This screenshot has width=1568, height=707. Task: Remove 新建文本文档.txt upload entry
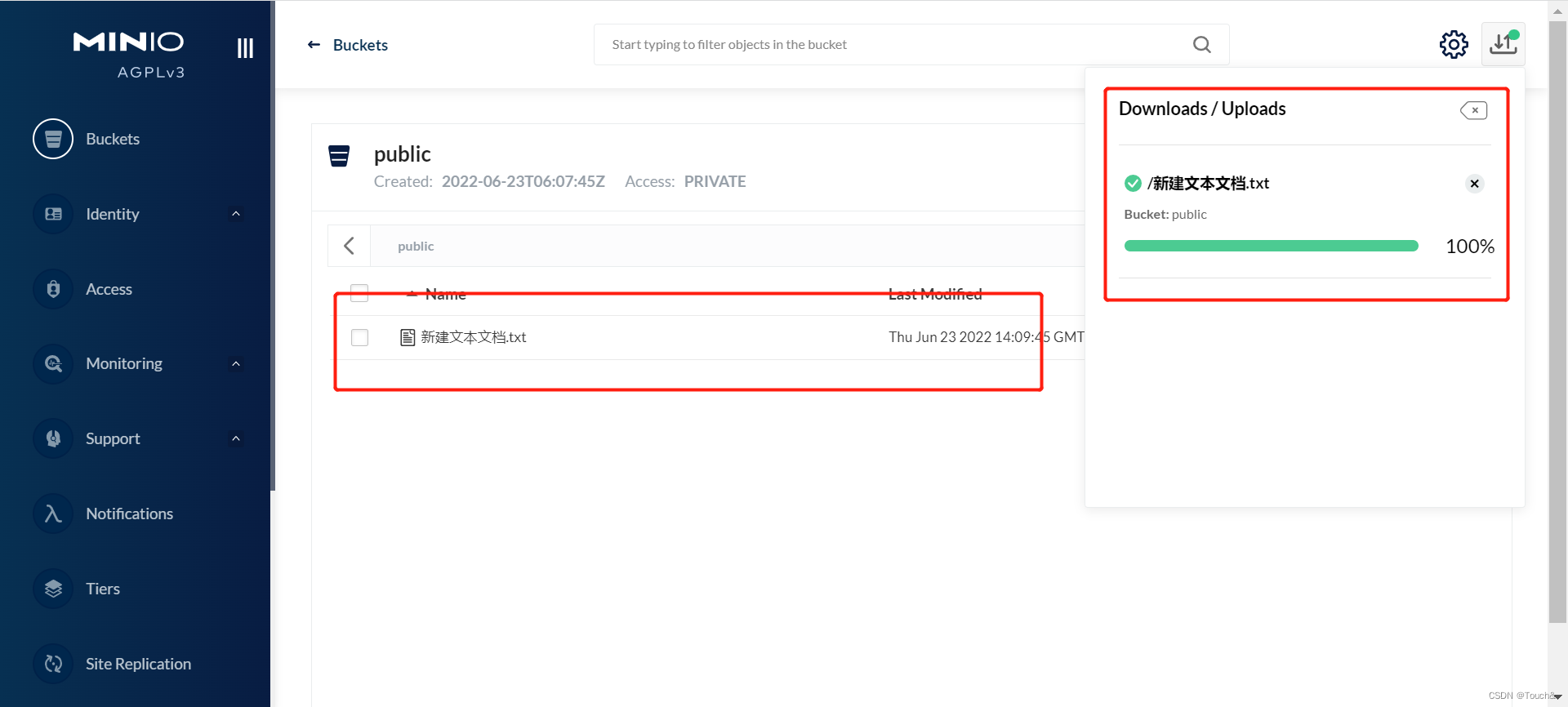1474,184
